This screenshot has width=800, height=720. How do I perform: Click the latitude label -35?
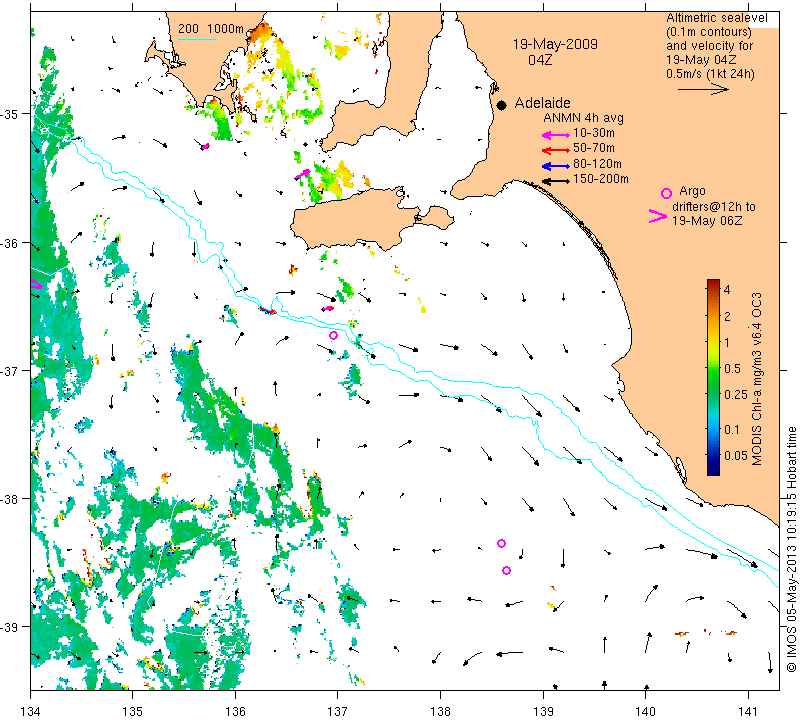[9, 114]
